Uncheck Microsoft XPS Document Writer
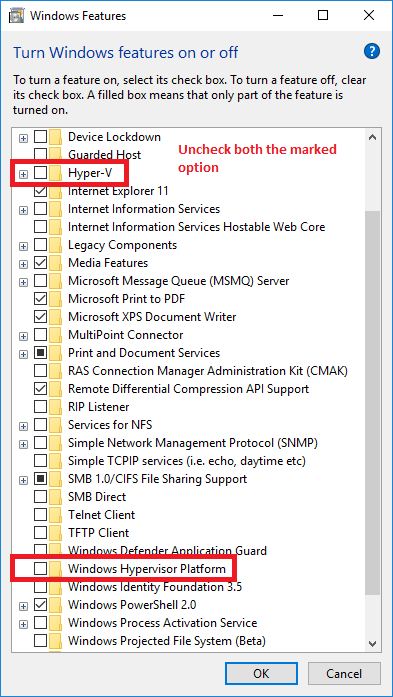The height and width of the screenshot is (697, 393). click(x=40, y=317)
